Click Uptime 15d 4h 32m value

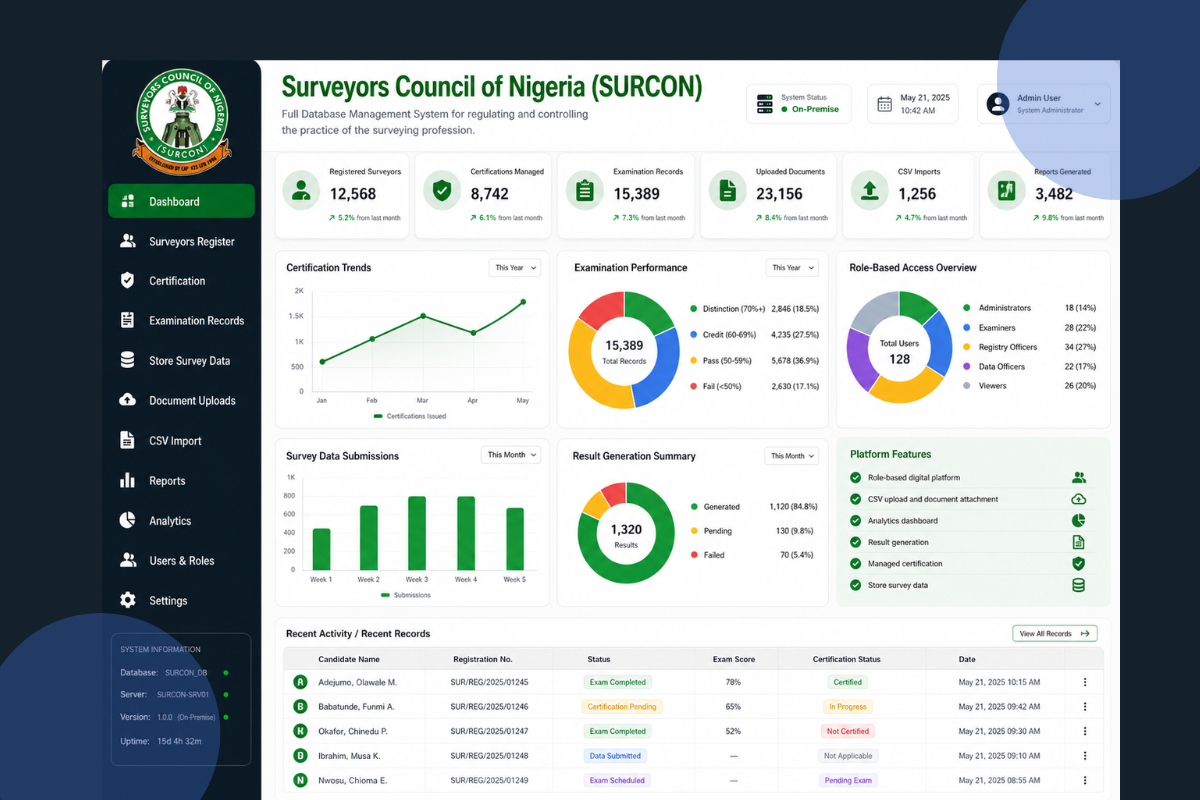point(179,741)
